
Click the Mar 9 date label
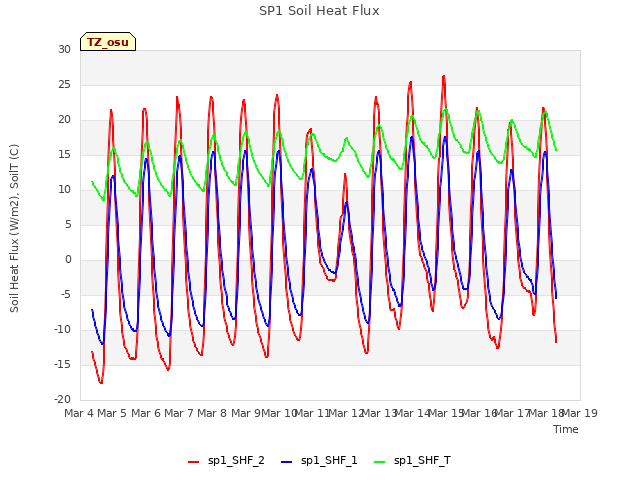point(246,413)
